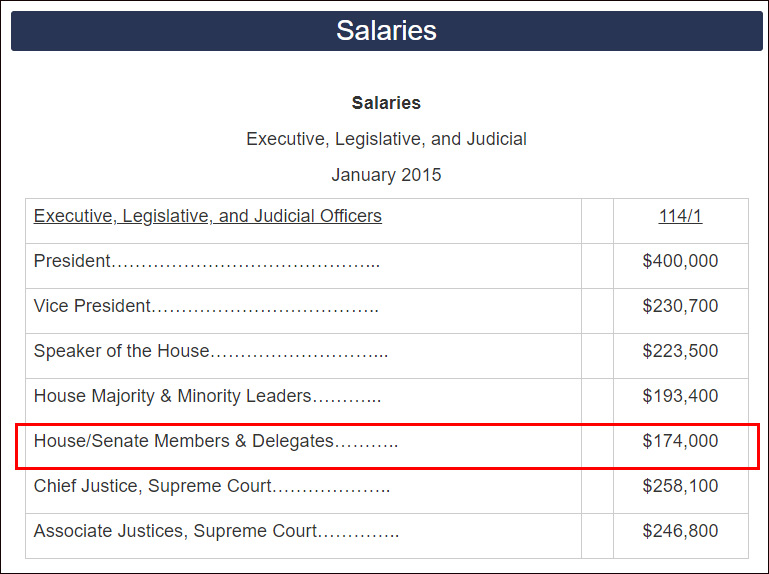Click the highlighted $174,000 salary value
The height and width of the screenshot is (574, 769).
pyautogui.click(x=680, y=441)
